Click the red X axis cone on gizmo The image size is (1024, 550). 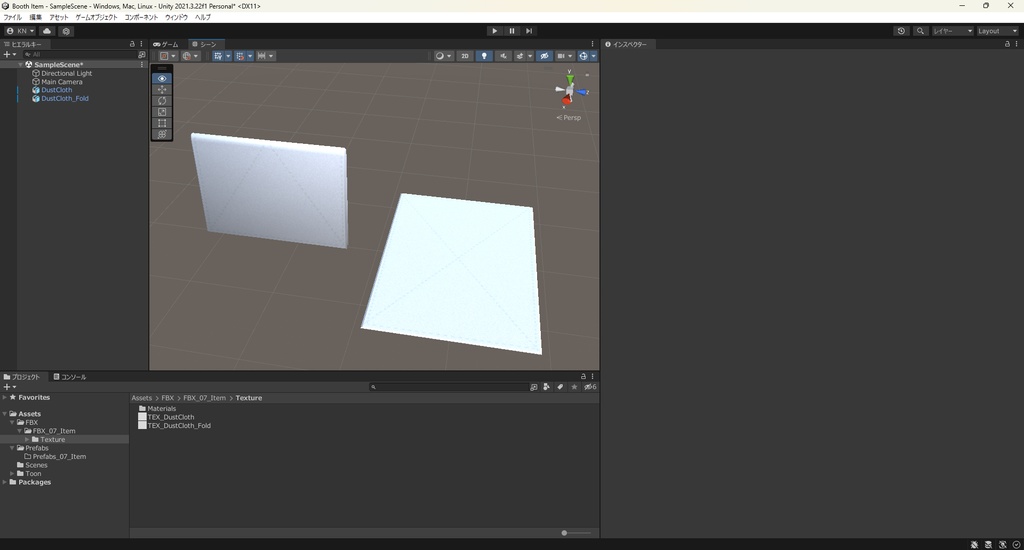click(566, 101)
